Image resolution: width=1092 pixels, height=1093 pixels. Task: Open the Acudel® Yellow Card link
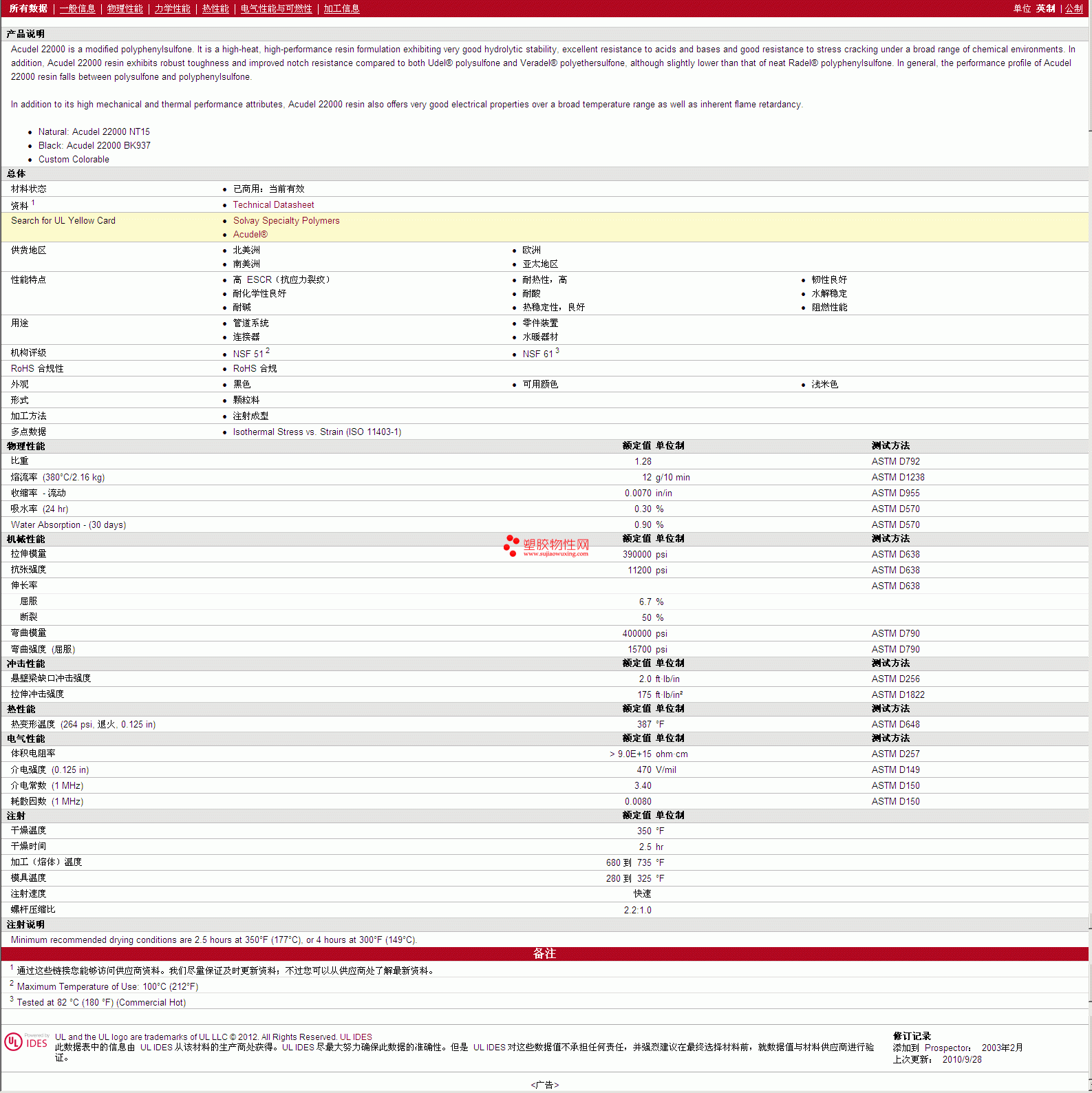(x=250, y=235)
